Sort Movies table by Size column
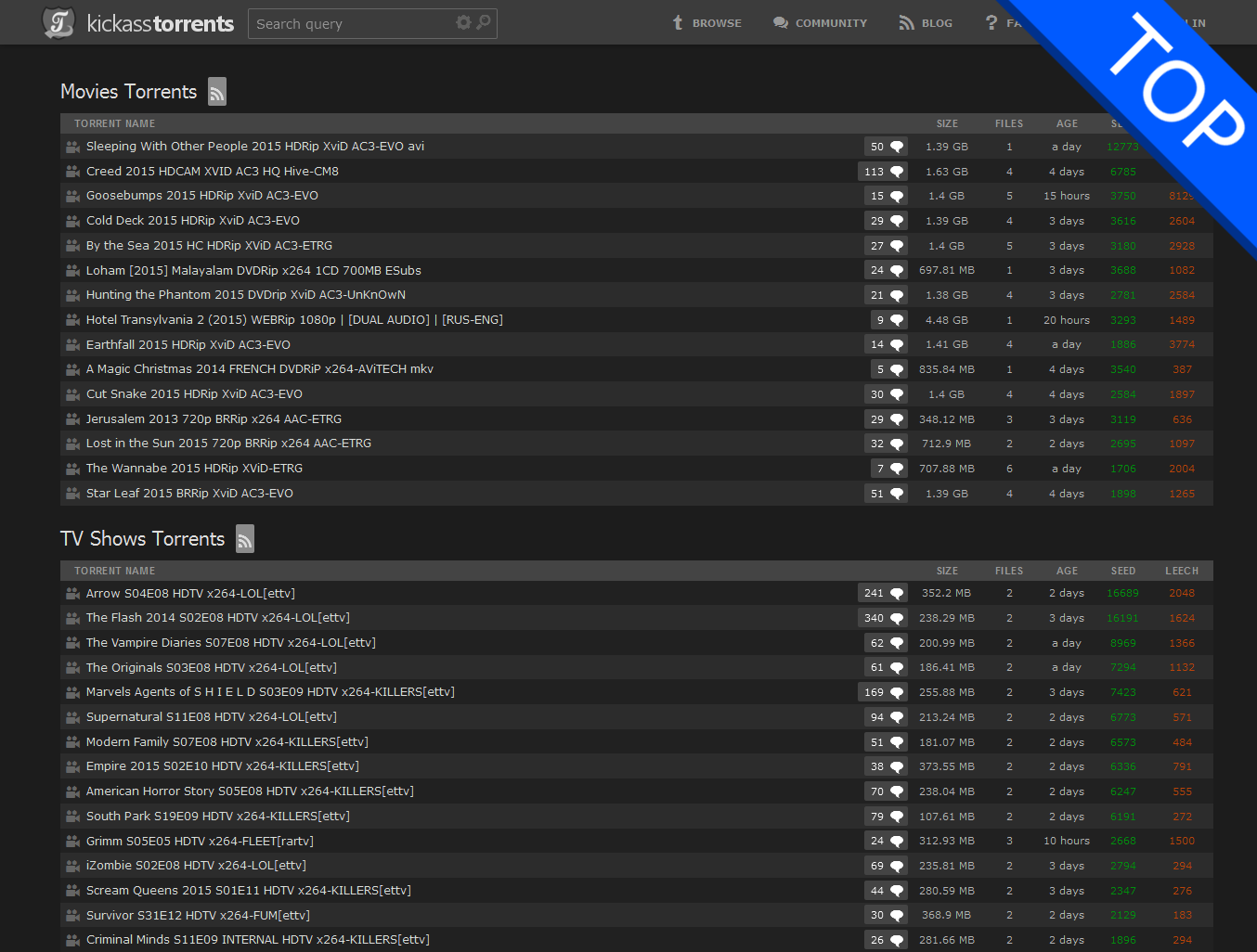Viewport: 1257px width, 952px height. click(x=947, y=123)
